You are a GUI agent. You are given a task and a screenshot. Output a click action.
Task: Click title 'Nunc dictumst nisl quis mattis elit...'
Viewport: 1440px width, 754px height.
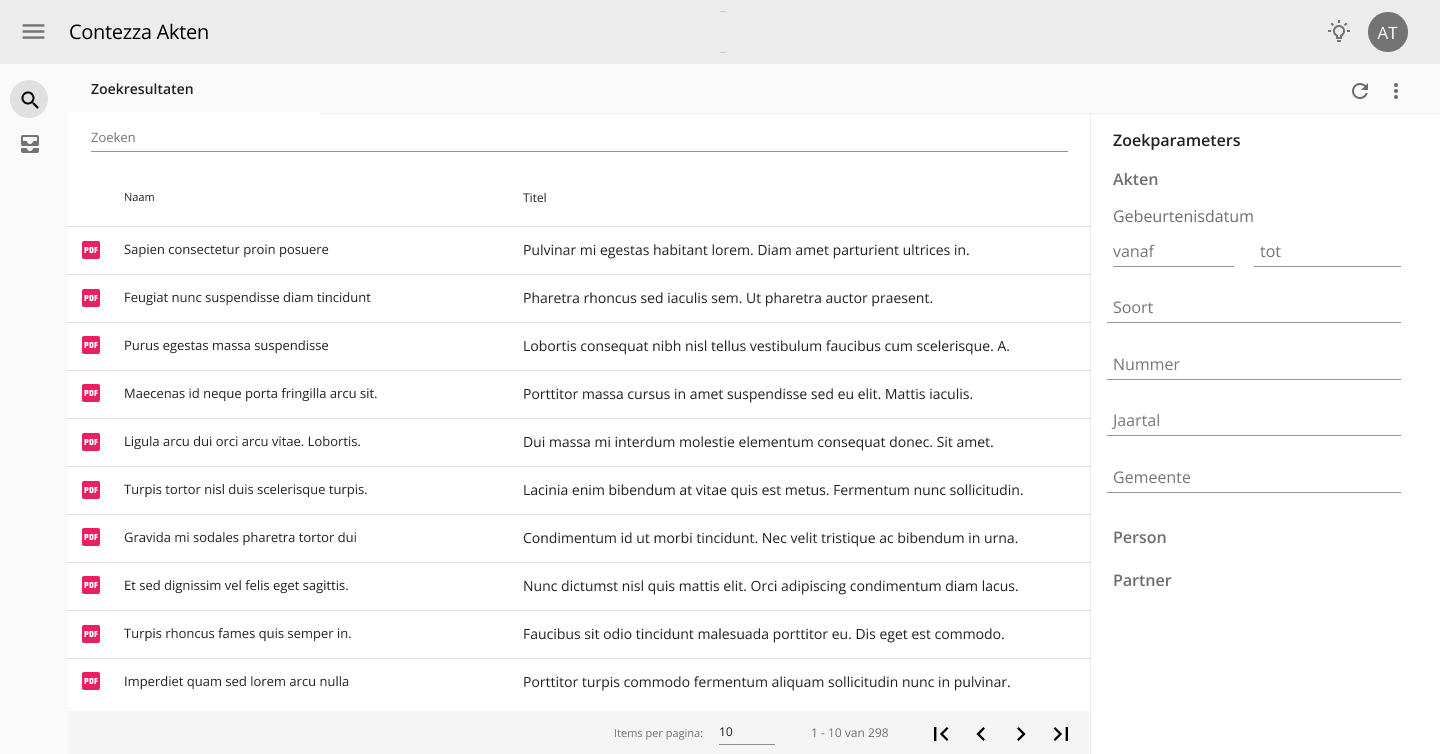tap(771, 586)
